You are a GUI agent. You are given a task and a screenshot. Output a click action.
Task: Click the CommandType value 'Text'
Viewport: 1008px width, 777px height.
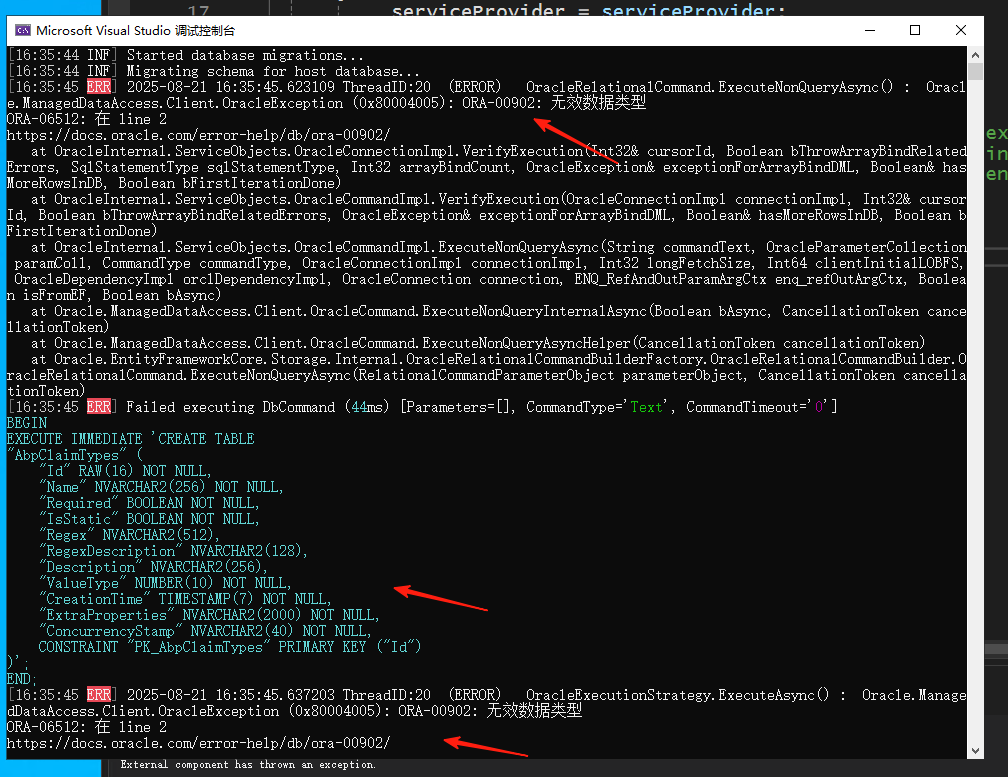[x=646, y=407]
